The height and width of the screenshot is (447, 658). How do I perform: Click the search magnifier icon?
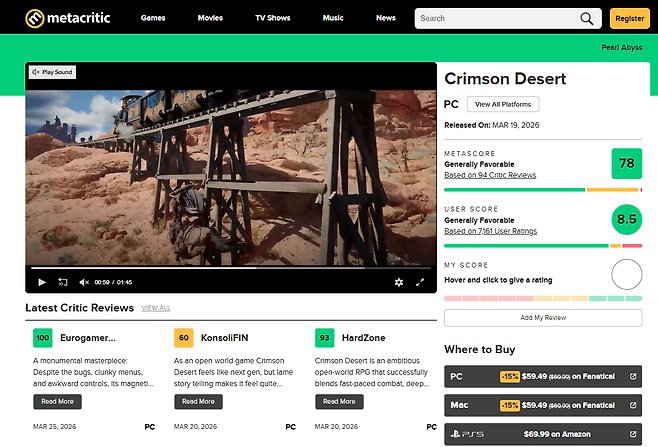coord(586,18)
